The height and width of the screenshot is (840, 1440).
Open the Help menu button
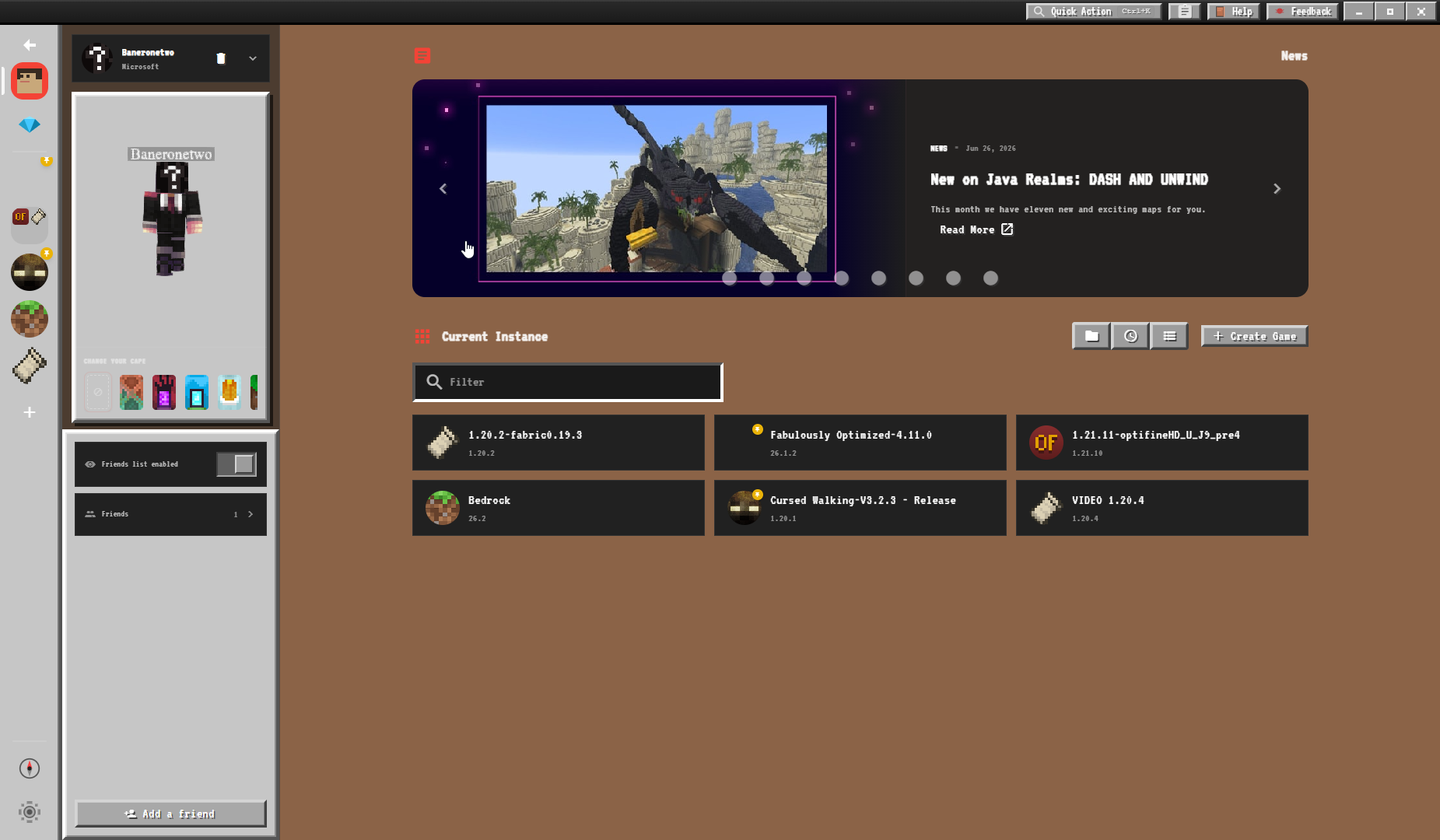click(x=1233, y=12)
